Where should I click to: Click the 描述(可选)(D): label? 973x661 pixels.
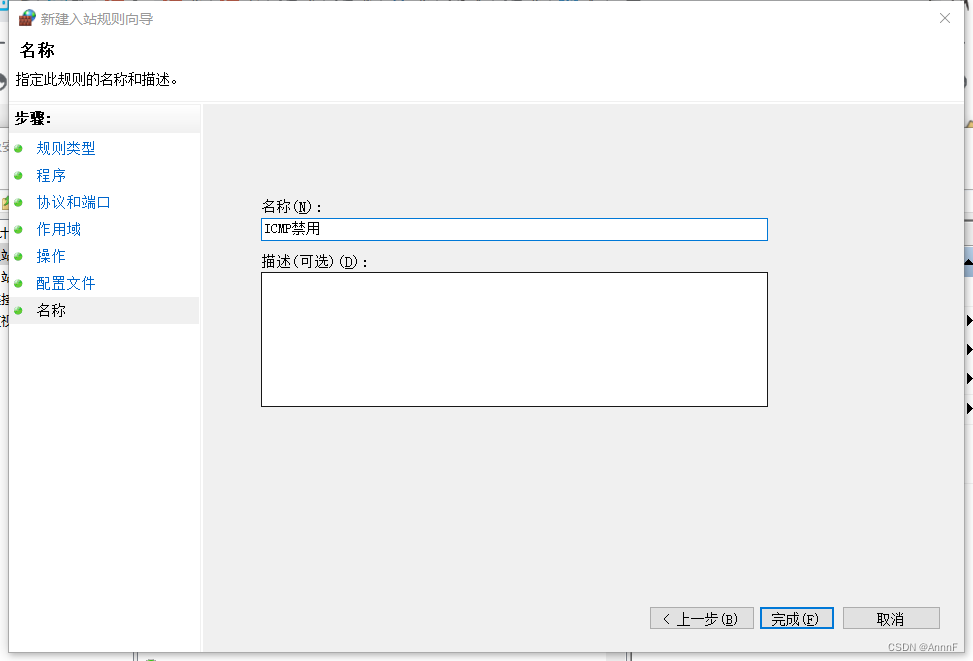point(315,262)
